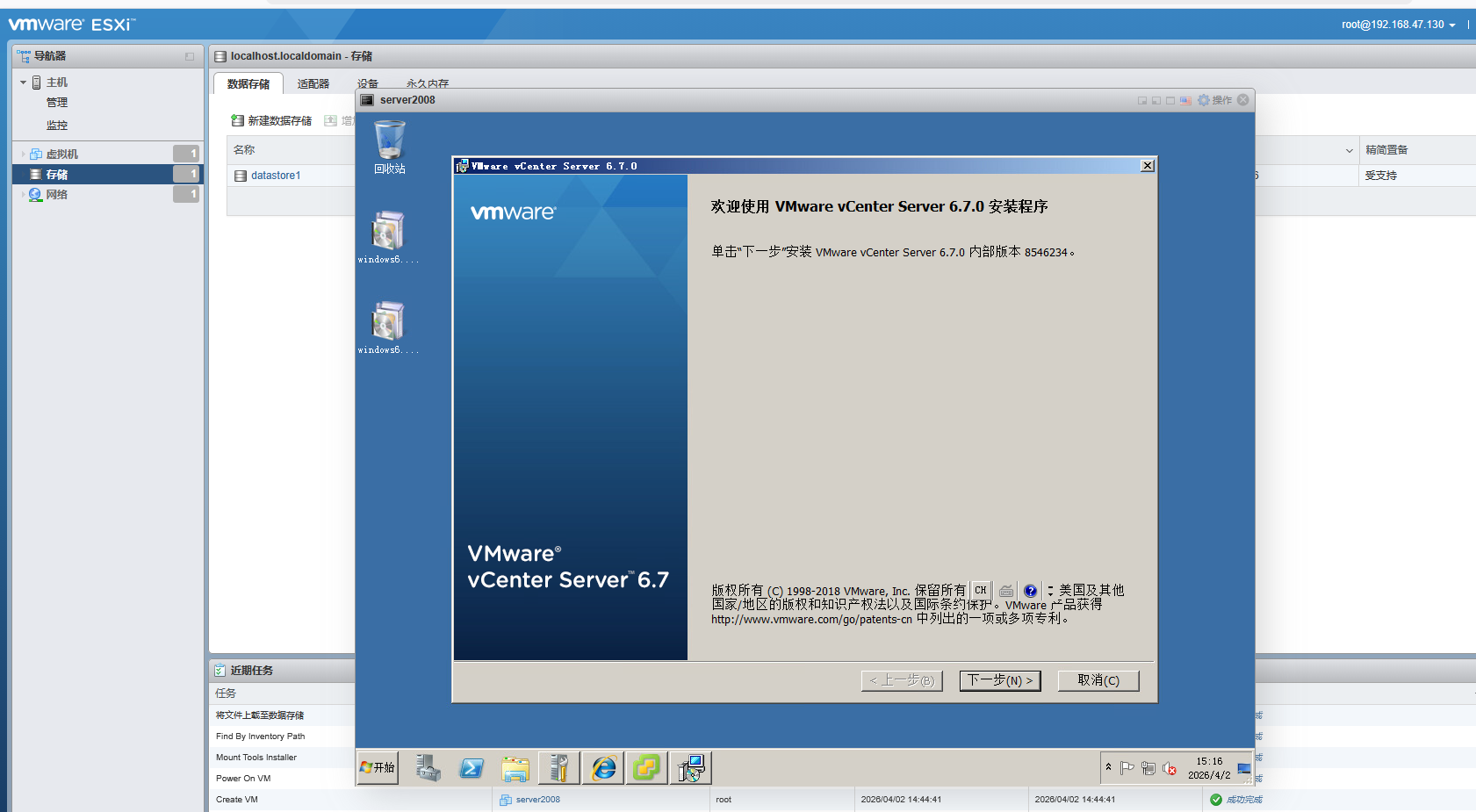Open the Recycle Bin on the VM desktop
The image size is (1476, 812).
point(390,147)
